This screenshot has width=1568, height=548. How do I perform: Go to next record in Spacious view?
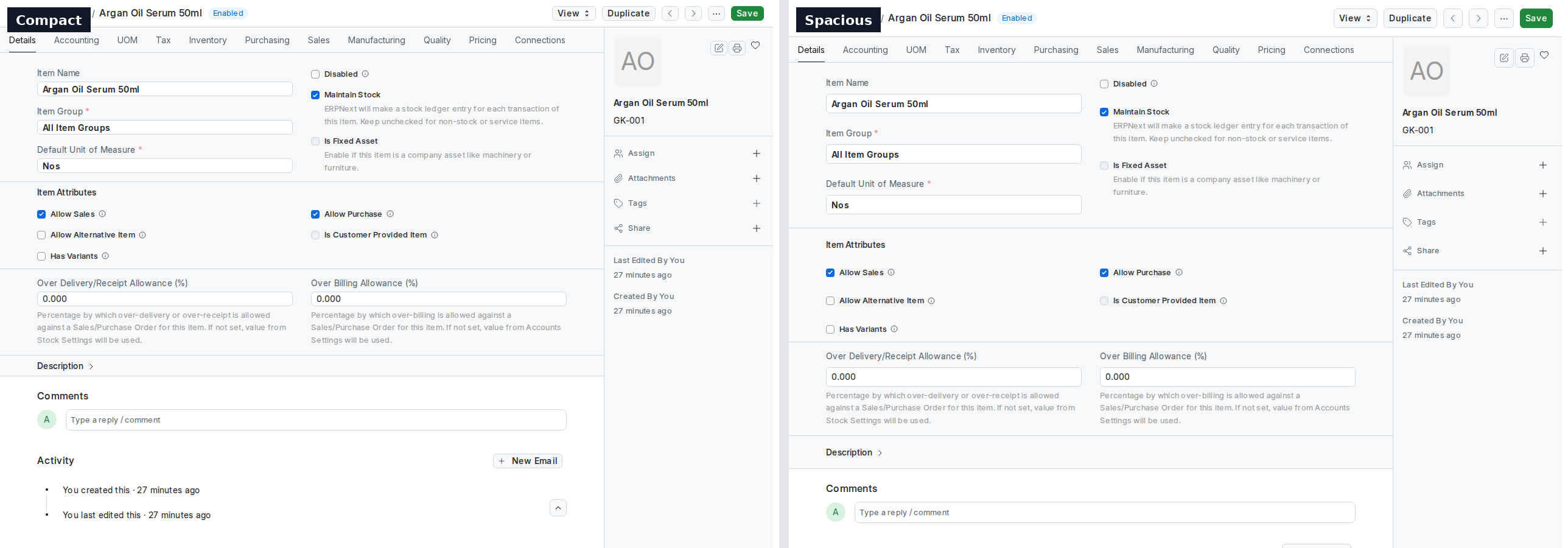1479,18
